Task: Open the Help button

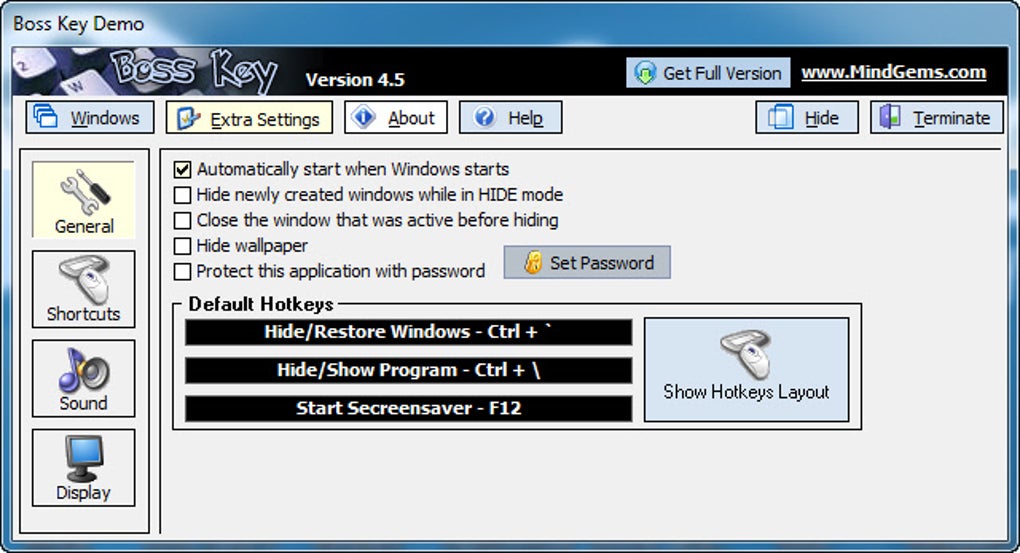Action: point(511,118)
